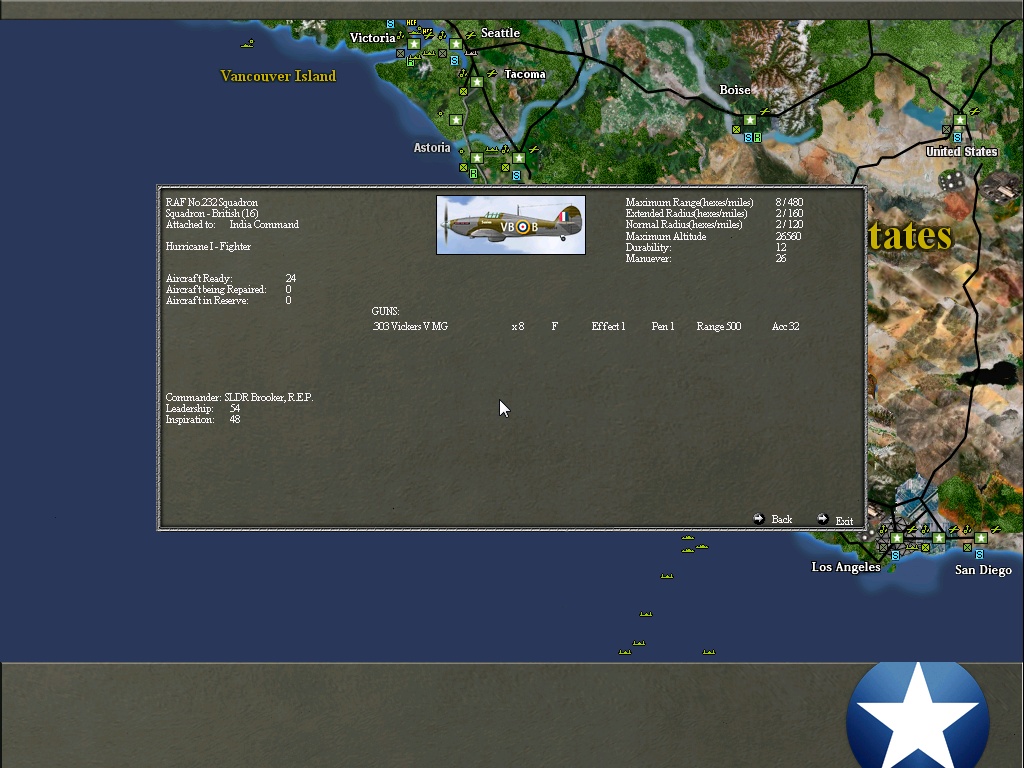This screenshot has height=768, width=1024.
Task: Click the Effect 1 gun stat
Action: point(608,327)
